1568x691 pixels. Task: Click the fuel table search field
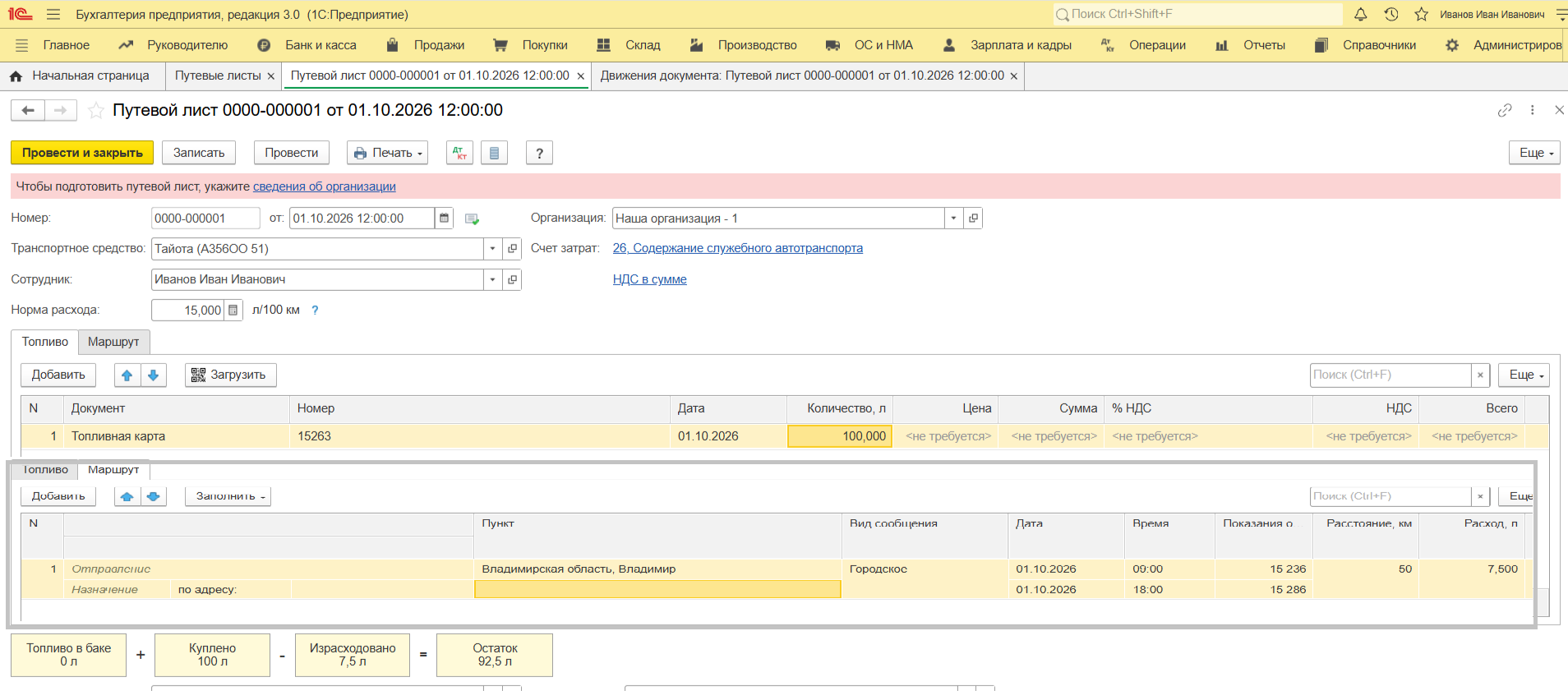click(x=1390, y=375)
